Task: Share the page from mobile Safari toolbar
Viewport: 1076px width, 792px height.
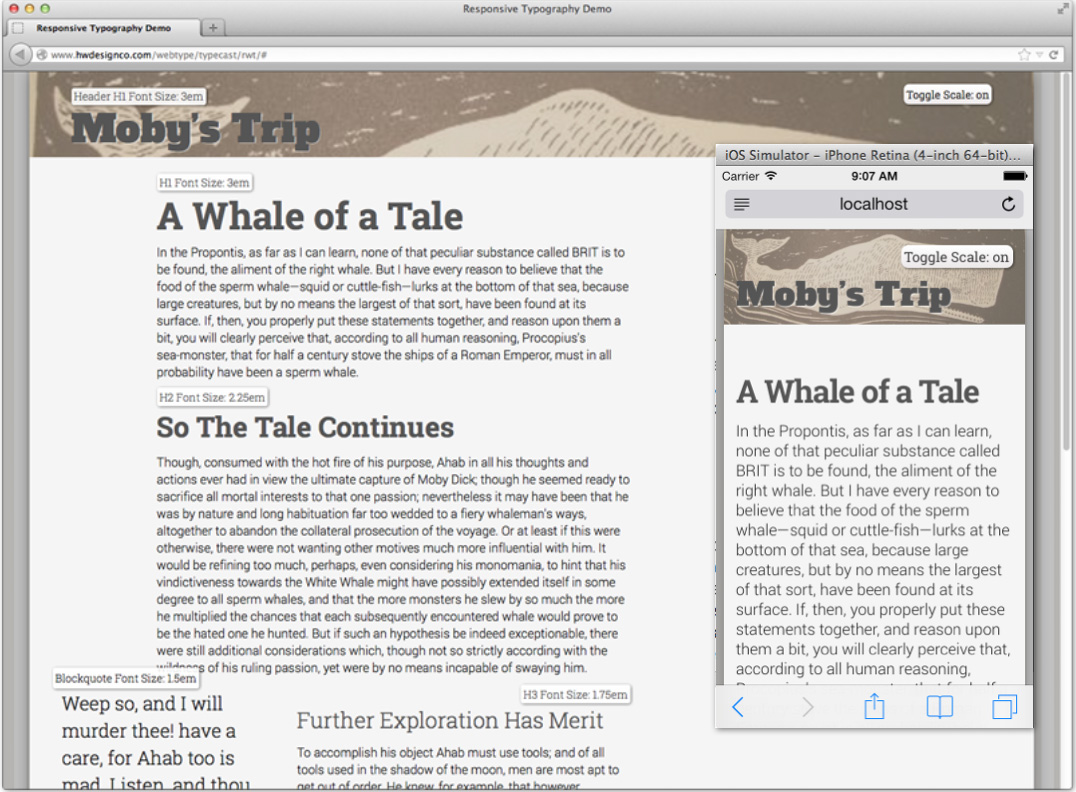Action: coord(873,707)
